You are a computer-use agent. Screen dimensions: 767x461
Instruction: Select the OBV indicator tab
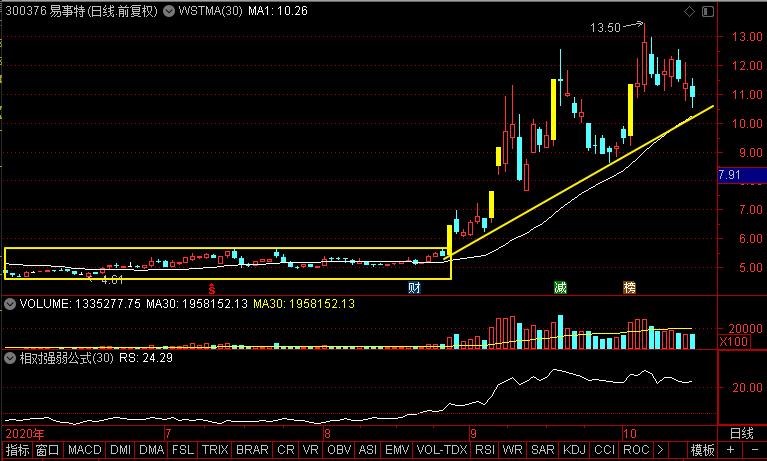[339, 450]
